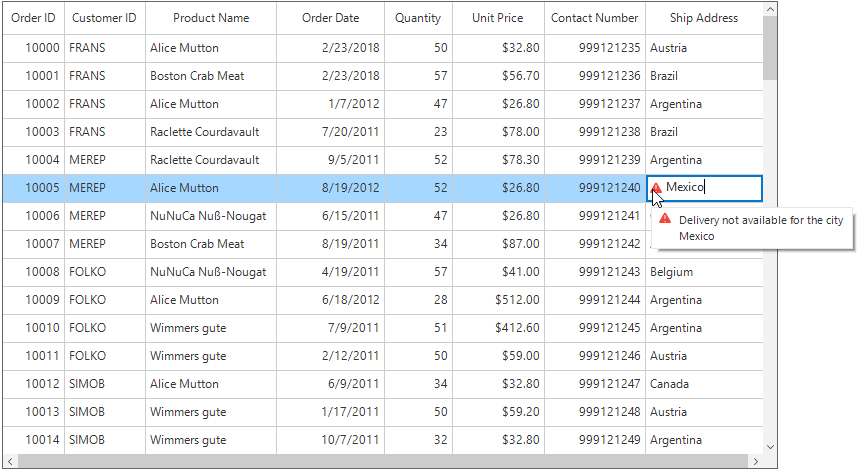Click order date 1/7/2012

click(331, 104)
